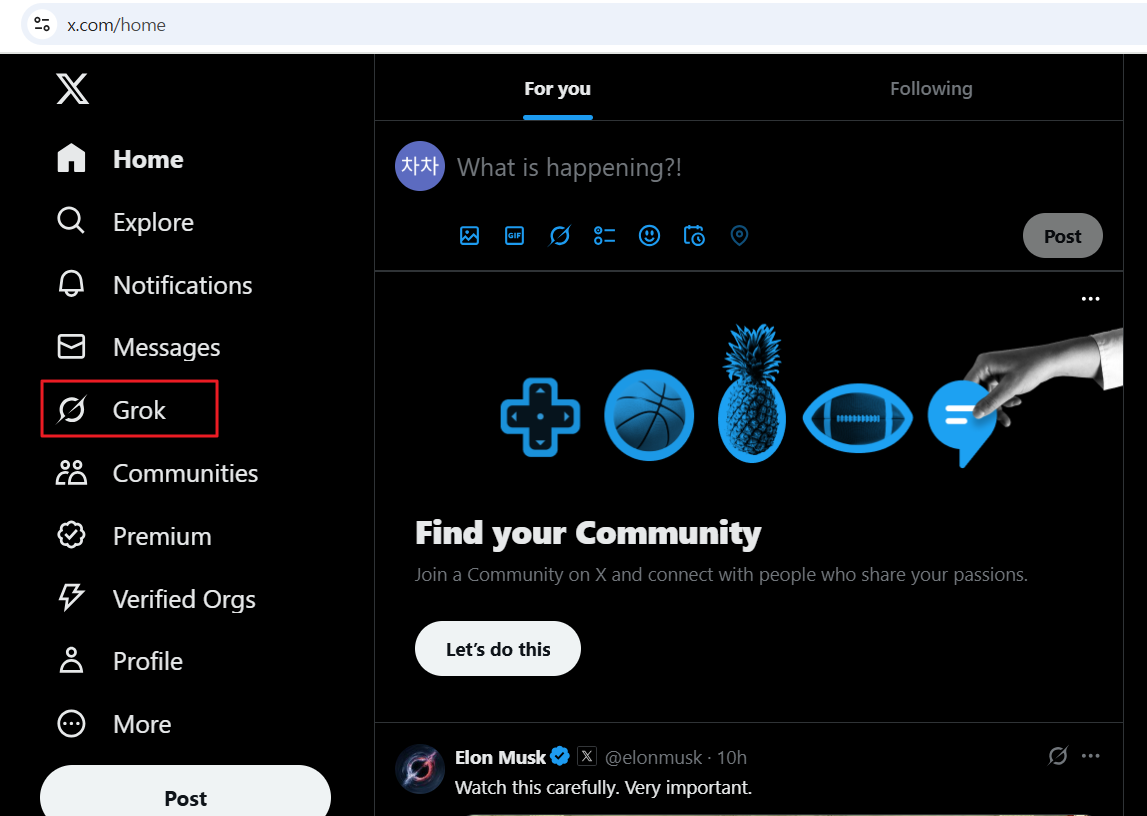Viewport: 1147px width, 816px height.
Task: Click the X affiliation badge beside Elon Musk
Action: [587, 756]
